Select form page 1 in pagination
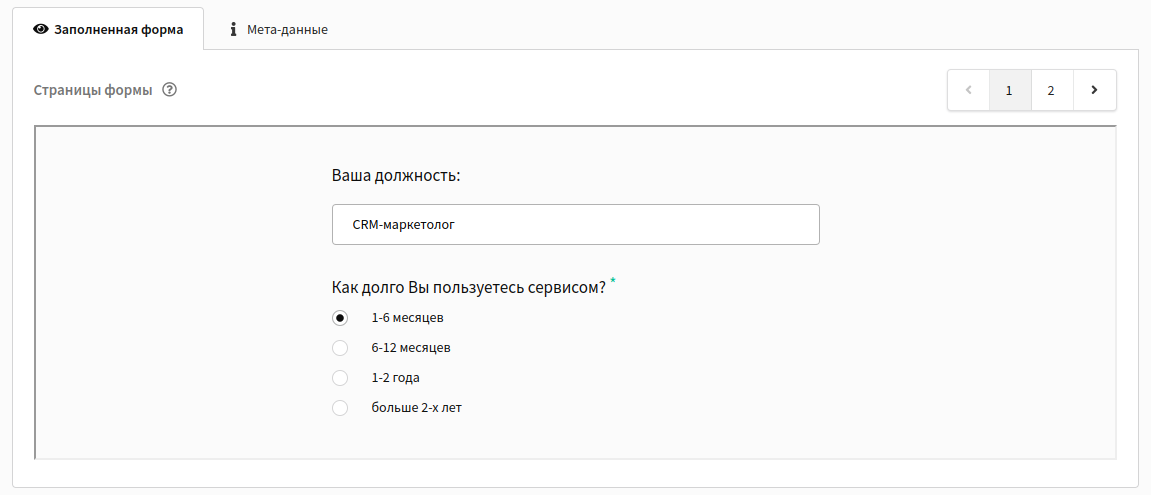This screenshot has width=1151, height=495. (1009, 90)
